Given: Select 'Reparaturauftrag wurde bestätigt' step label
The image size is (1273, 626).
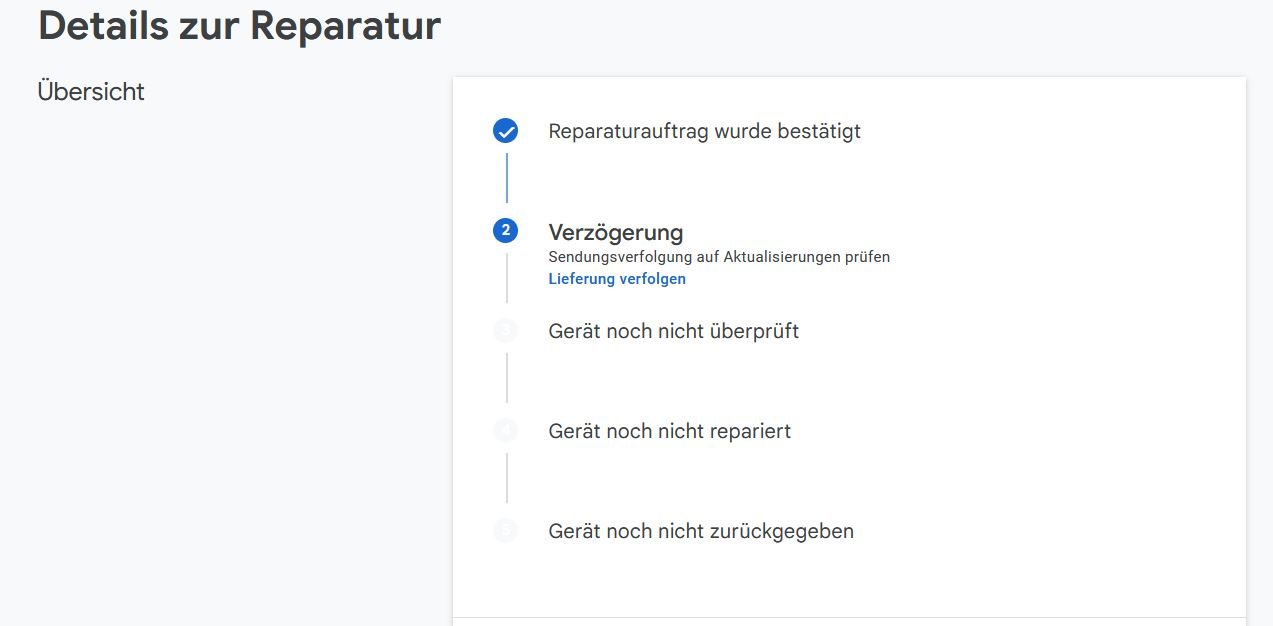Looking at the screenshot, I should pyautogui.click(x=704, y=131).
